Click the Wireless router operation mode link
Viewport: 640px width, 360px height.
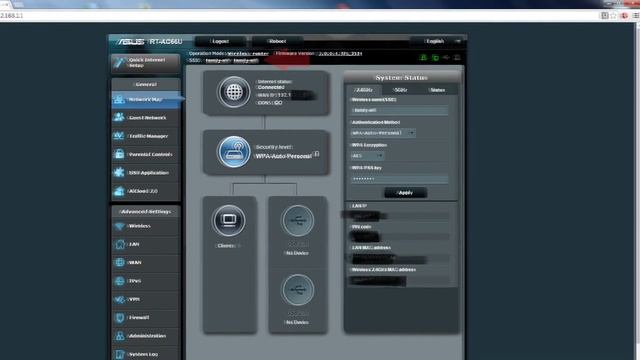[x=248, y=53]
